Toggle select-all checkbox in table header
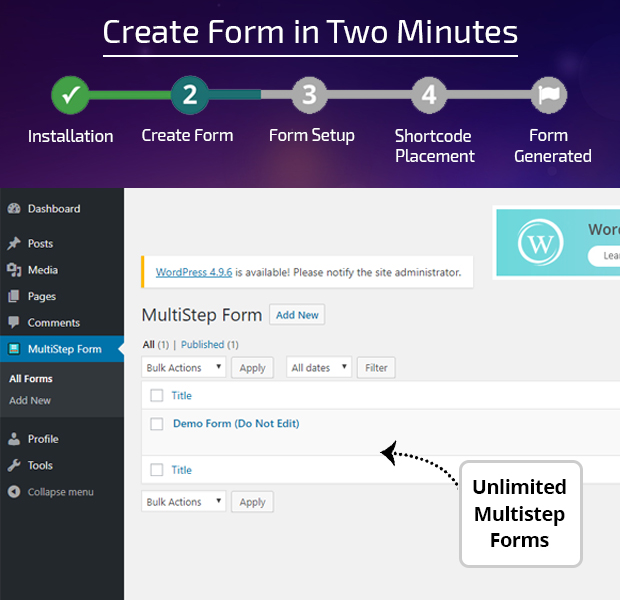 [156, 396]
